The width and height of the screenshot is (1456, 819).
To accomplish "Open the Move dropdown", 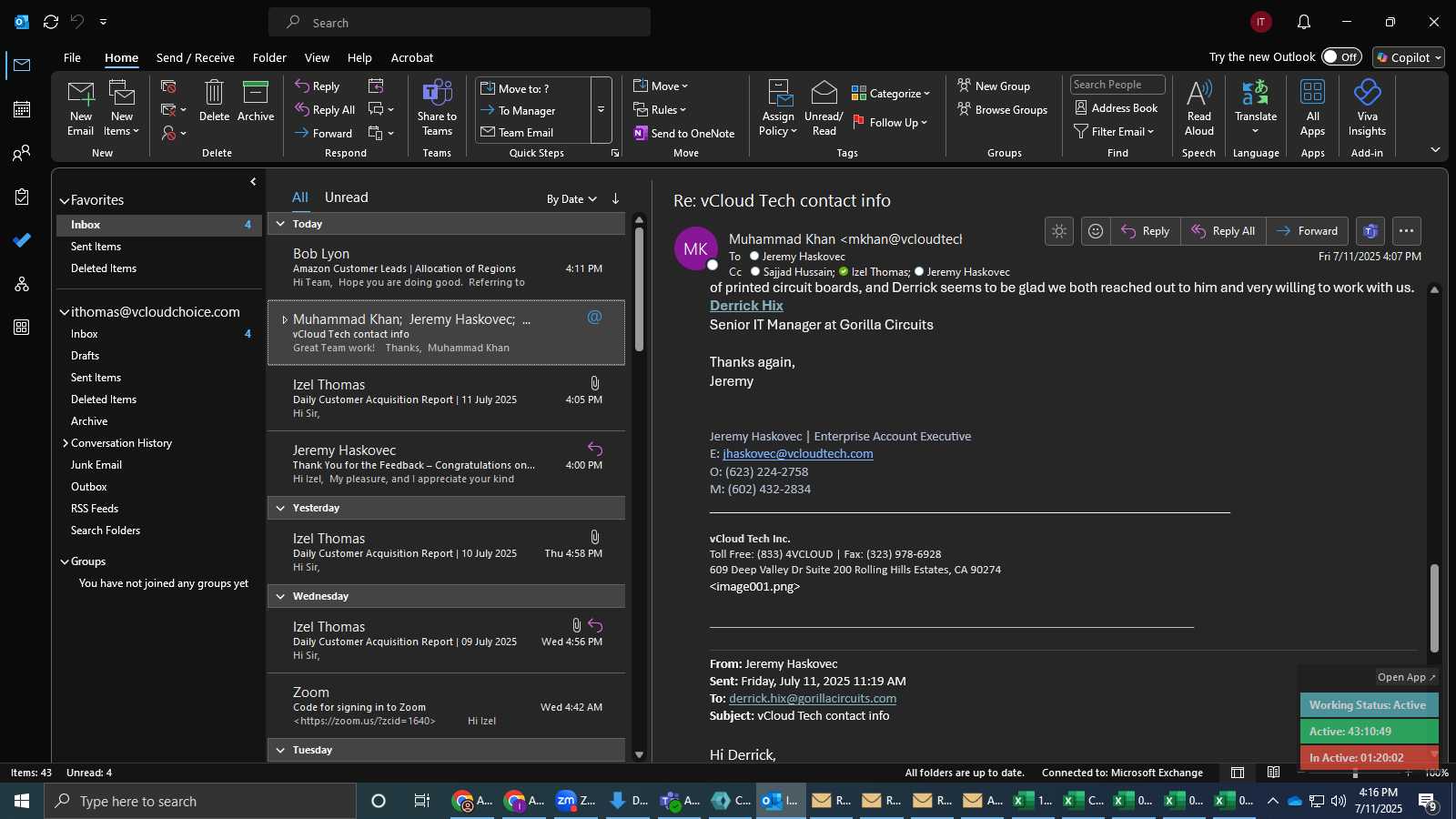I will [661, 86].
